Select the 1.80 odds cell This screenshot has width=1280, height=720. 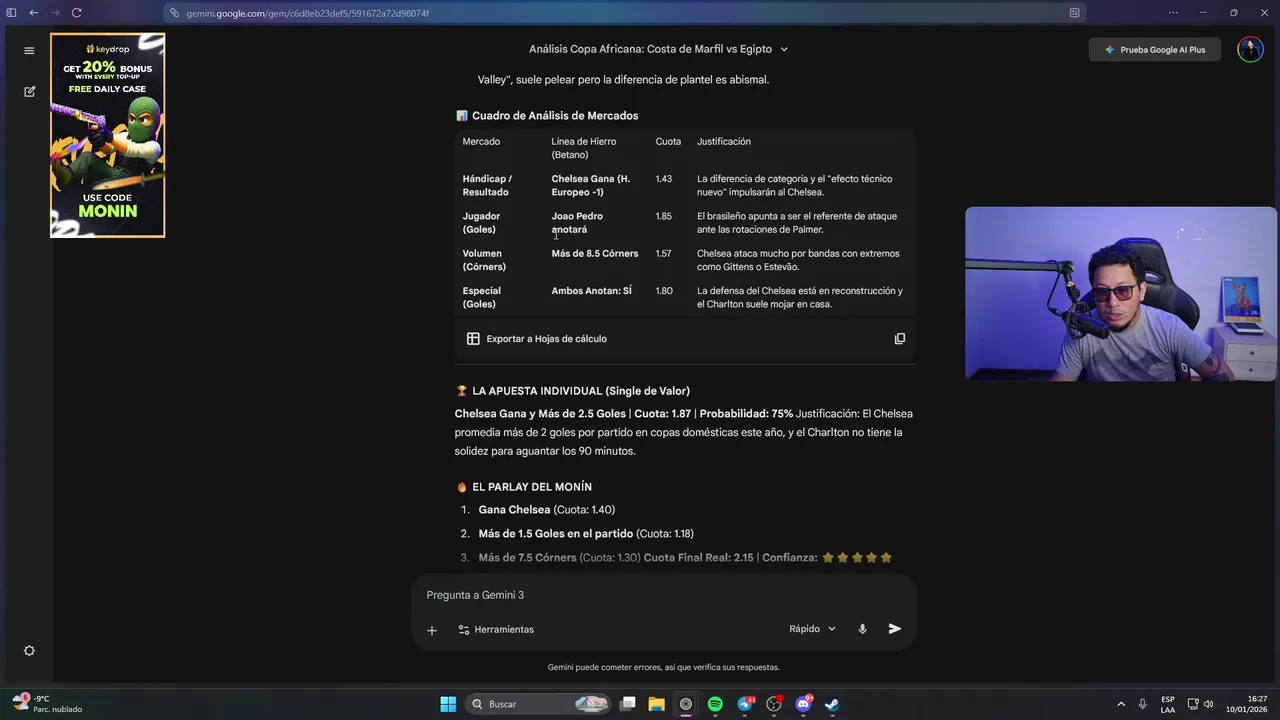664,291
